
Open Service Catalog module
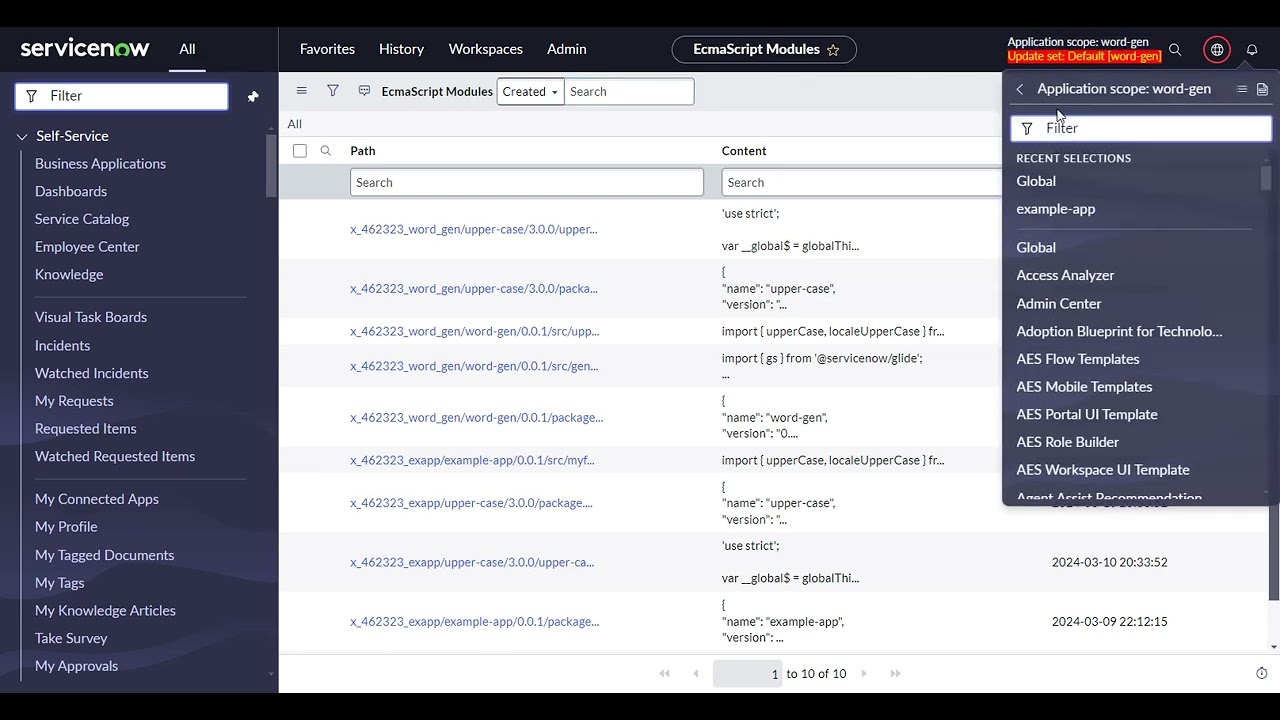tap(82, 219)
